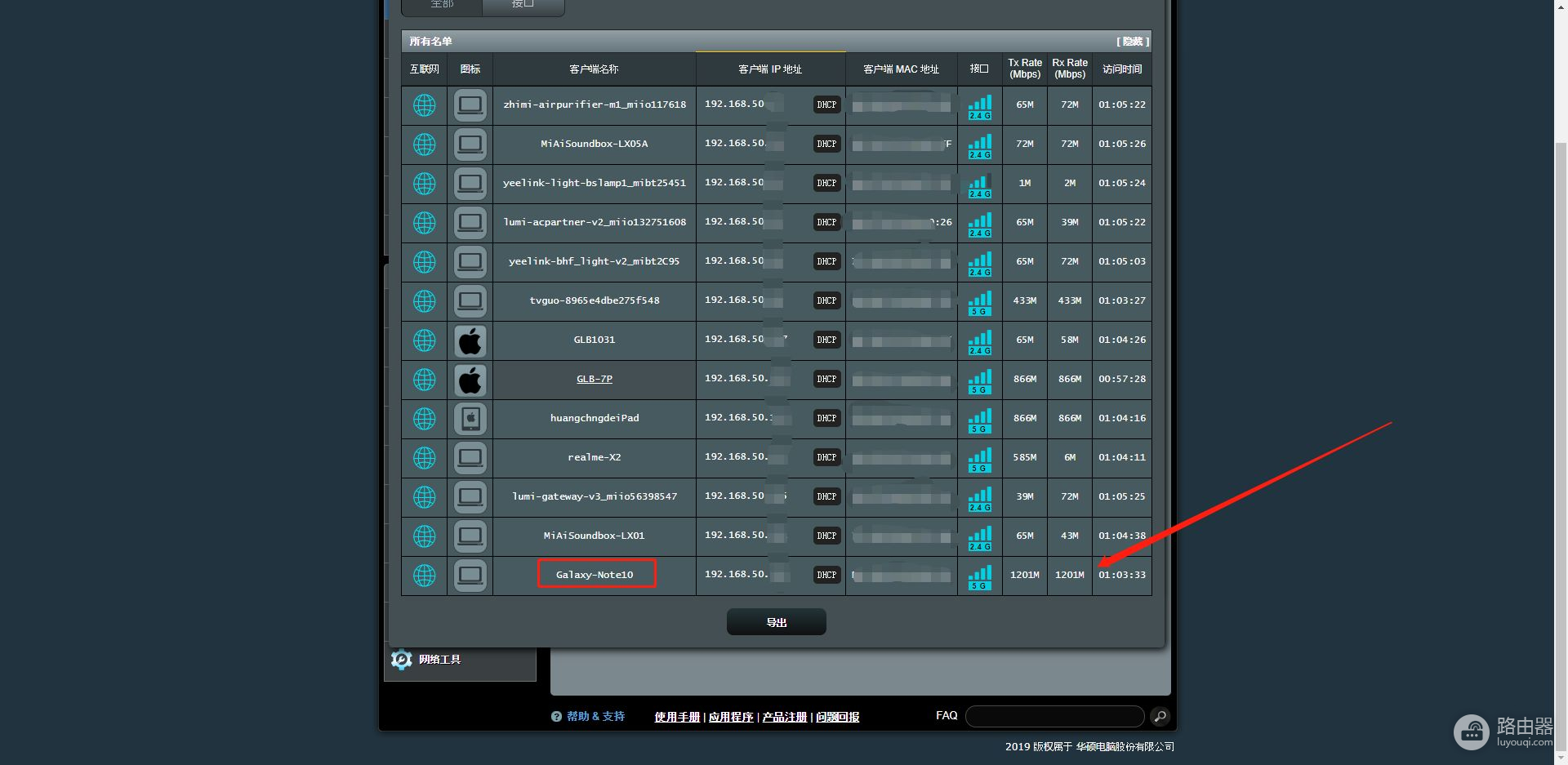Click the device icon for yeelink-bhf_light-v2_mibt2C95
Image resolution: width=1568 pixels, height=765 pixels.
[x=470, y=262]
